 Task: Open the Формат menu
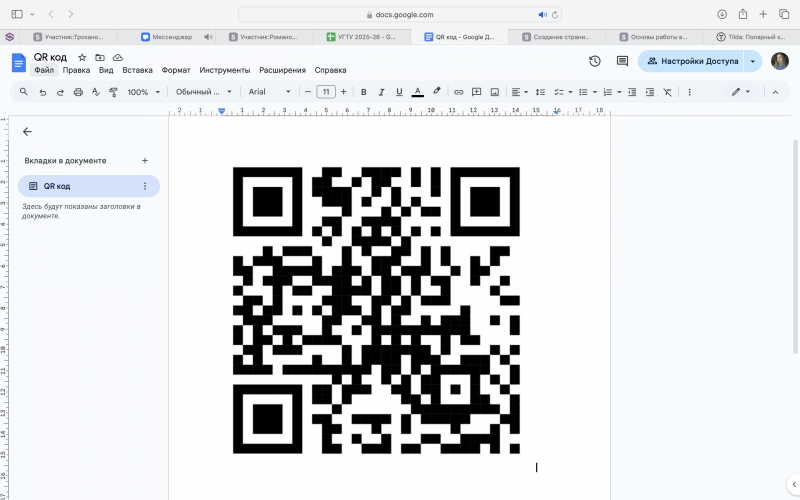pos(176,71)
